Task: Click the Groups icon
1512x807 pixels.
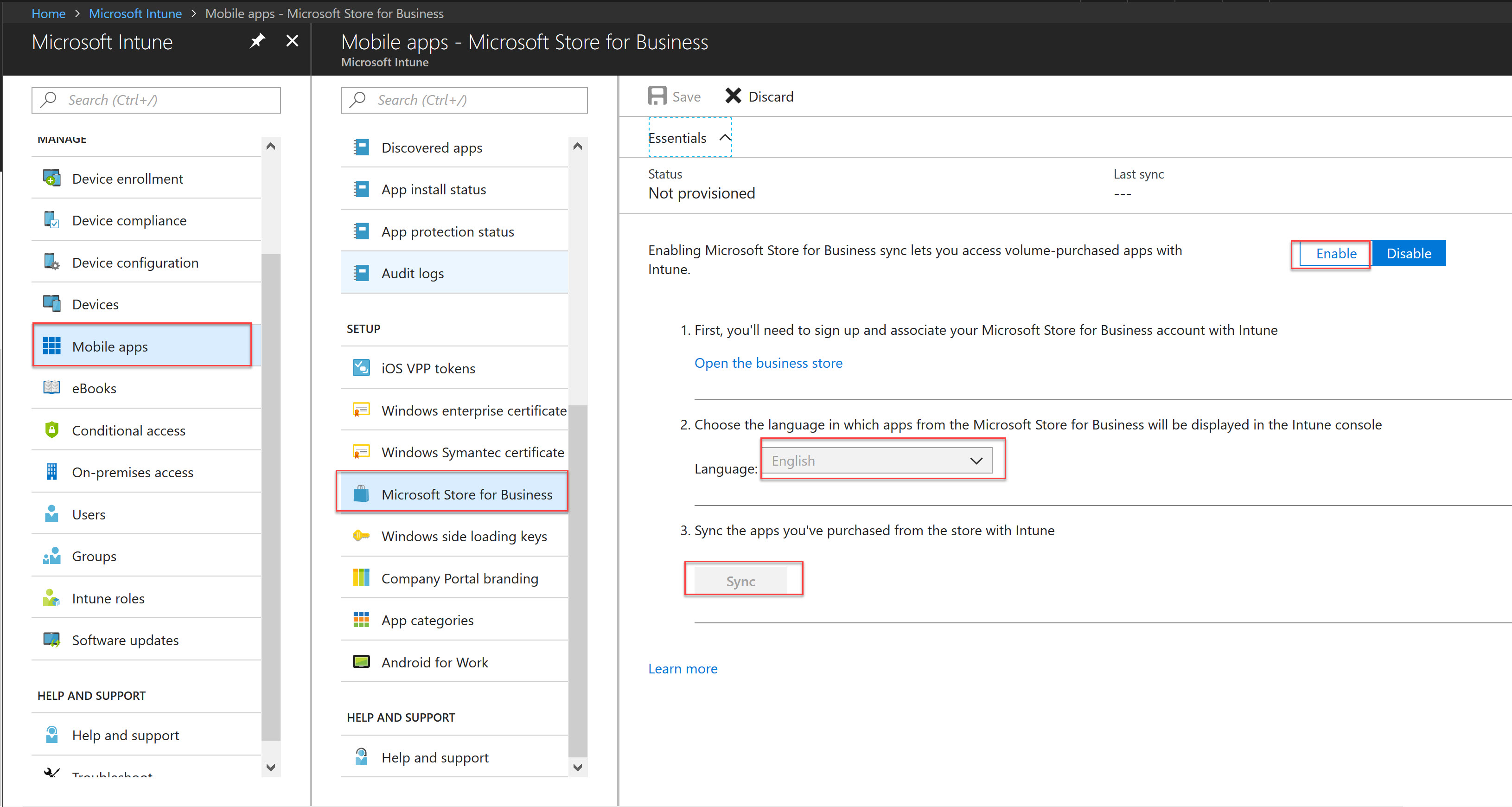Action: tap(51, 556)
